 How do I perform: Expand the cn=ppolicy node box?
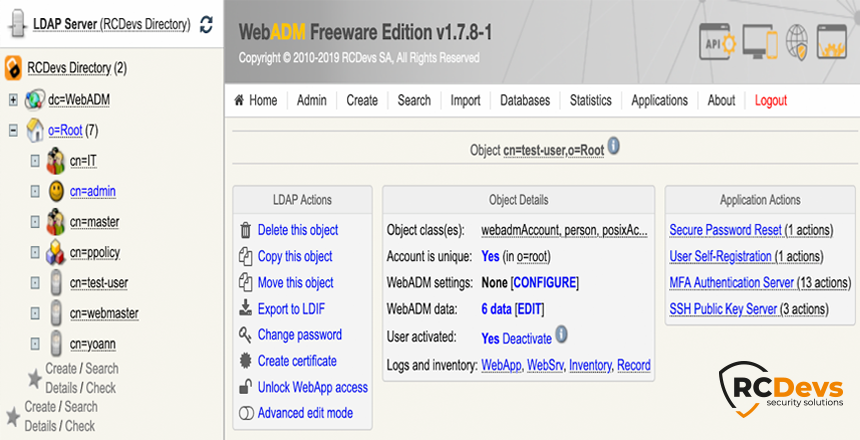point(35,252)
